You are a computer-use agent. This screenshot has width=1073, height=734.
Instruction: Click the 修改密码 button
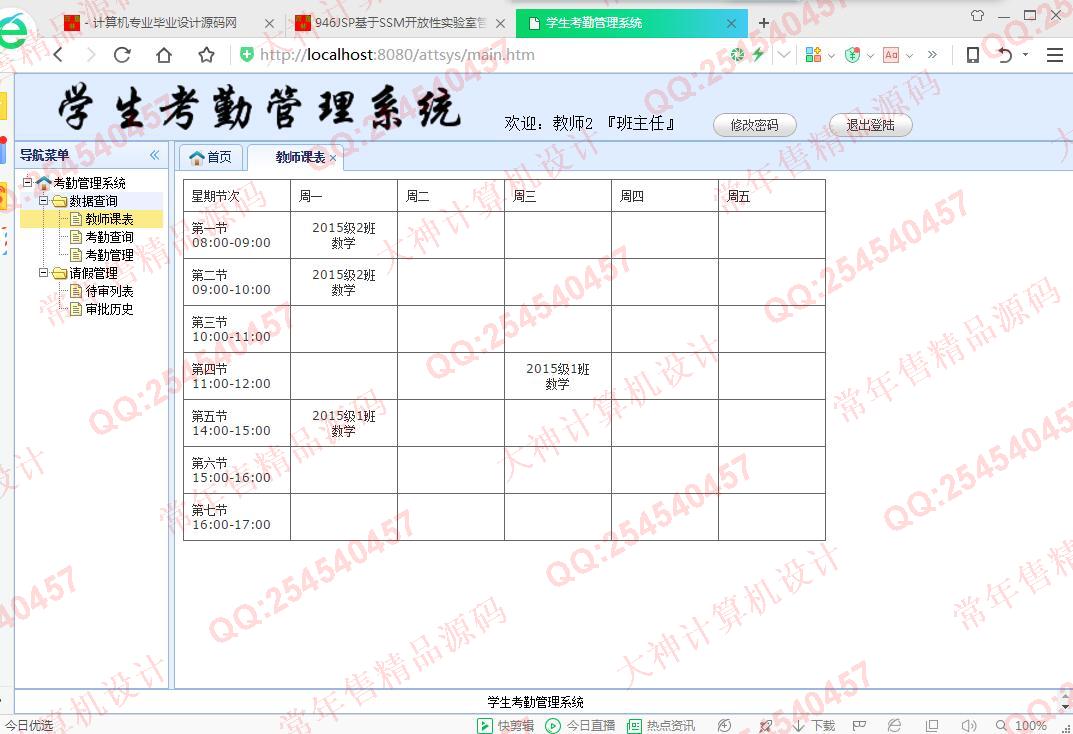click(755, 124)
